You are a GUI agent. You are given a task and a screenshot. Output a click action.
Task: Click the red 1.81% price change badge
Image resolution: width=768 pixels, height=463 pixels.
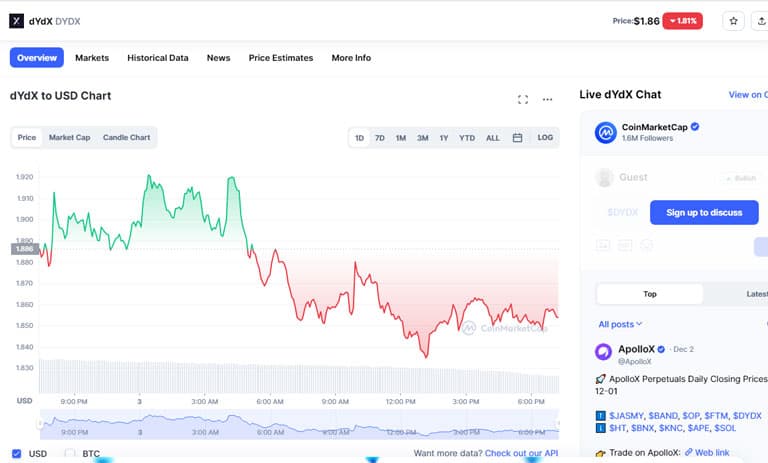(x=683, y=21)
